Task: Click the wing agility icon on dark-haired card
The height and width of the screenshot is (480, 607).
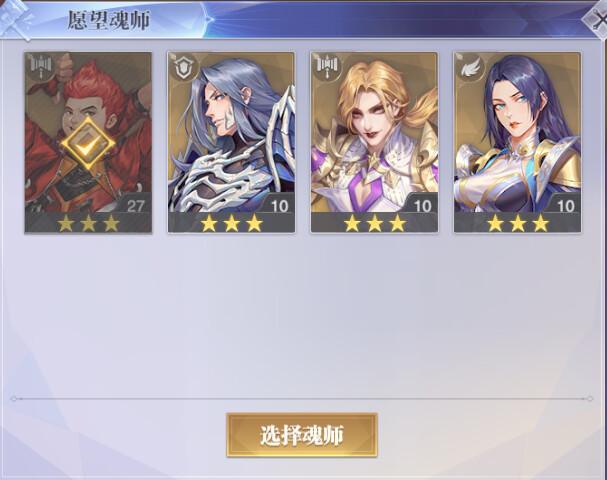Action: click(470, 67)
